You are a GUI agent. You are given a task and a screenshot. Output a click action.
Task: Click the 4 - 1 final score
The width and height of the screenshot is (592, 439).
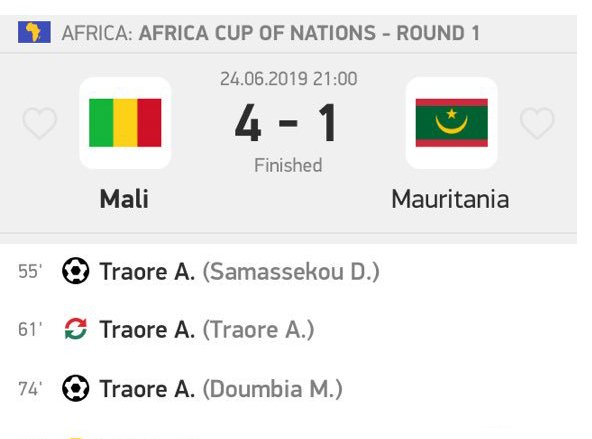(x=285, y=123)
